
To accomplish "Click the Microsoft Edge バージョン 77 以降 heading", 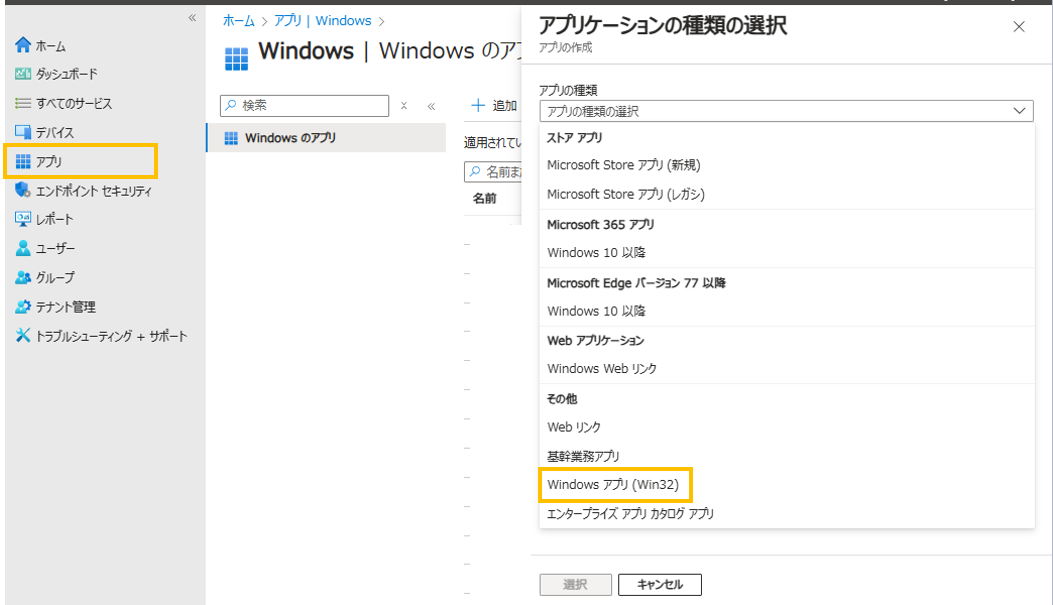I will [637, 283].
